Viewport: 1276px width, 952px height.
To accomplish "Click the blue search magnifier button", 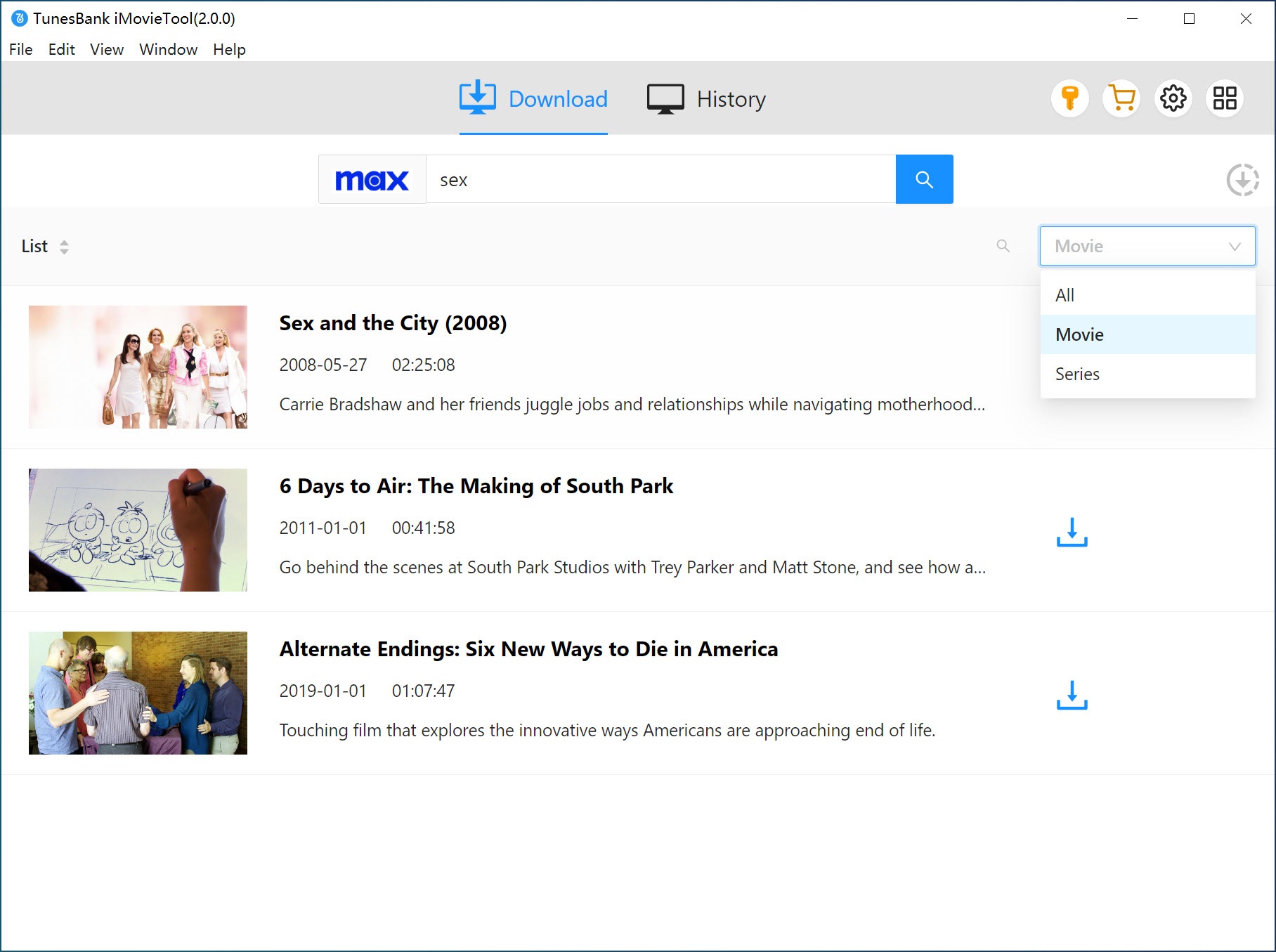I will 924,179.
